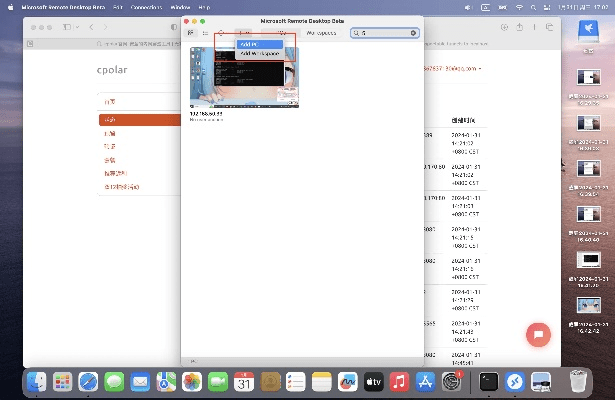Switch to grid view in Remote Desktop
This screenshot has height=400, width=615.
pyautogui.click(x=191, y=33)
